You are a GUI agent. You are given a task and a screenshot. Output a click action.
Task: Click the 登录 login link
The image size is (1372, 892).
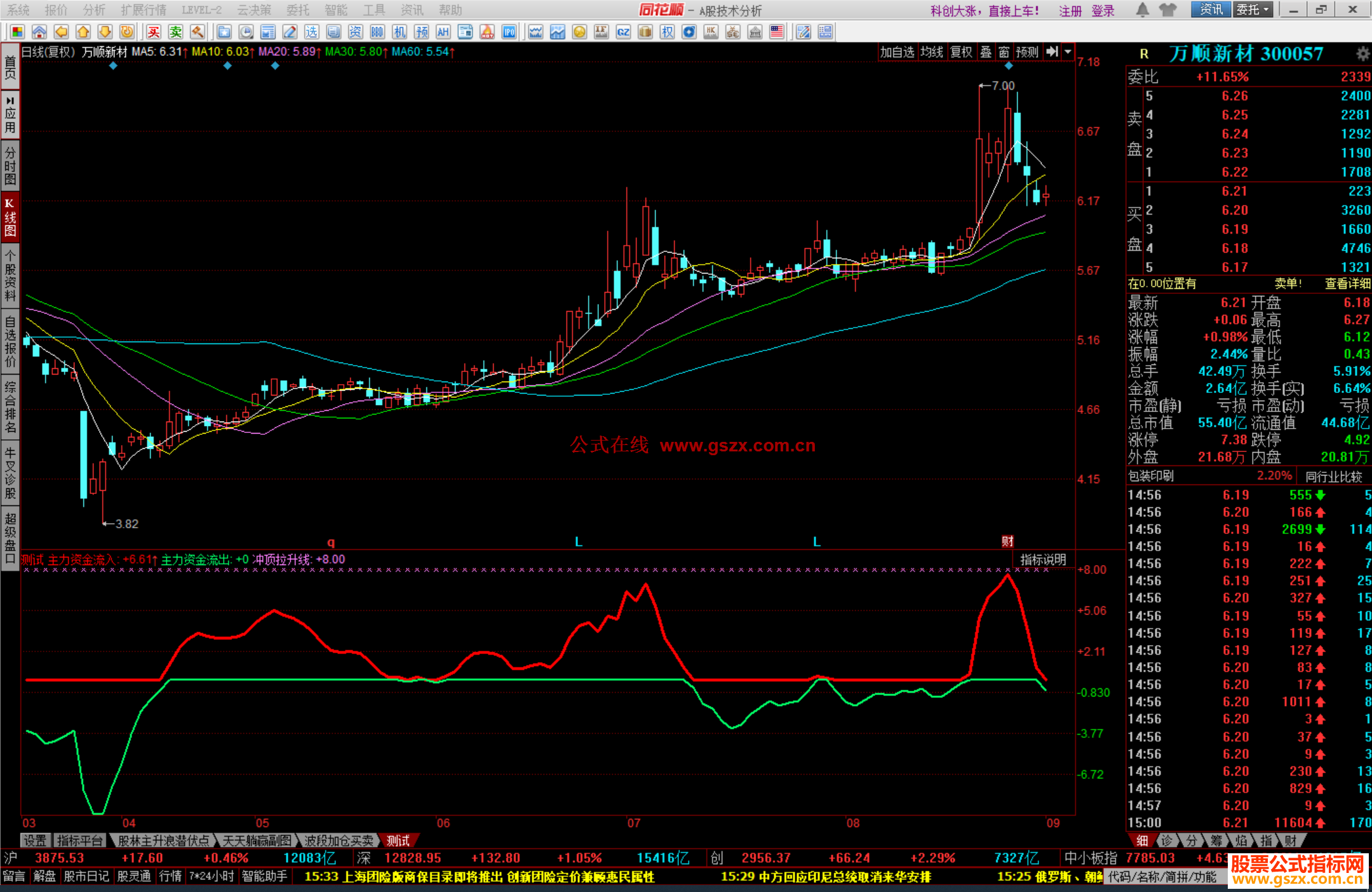tap(1103, 11)
